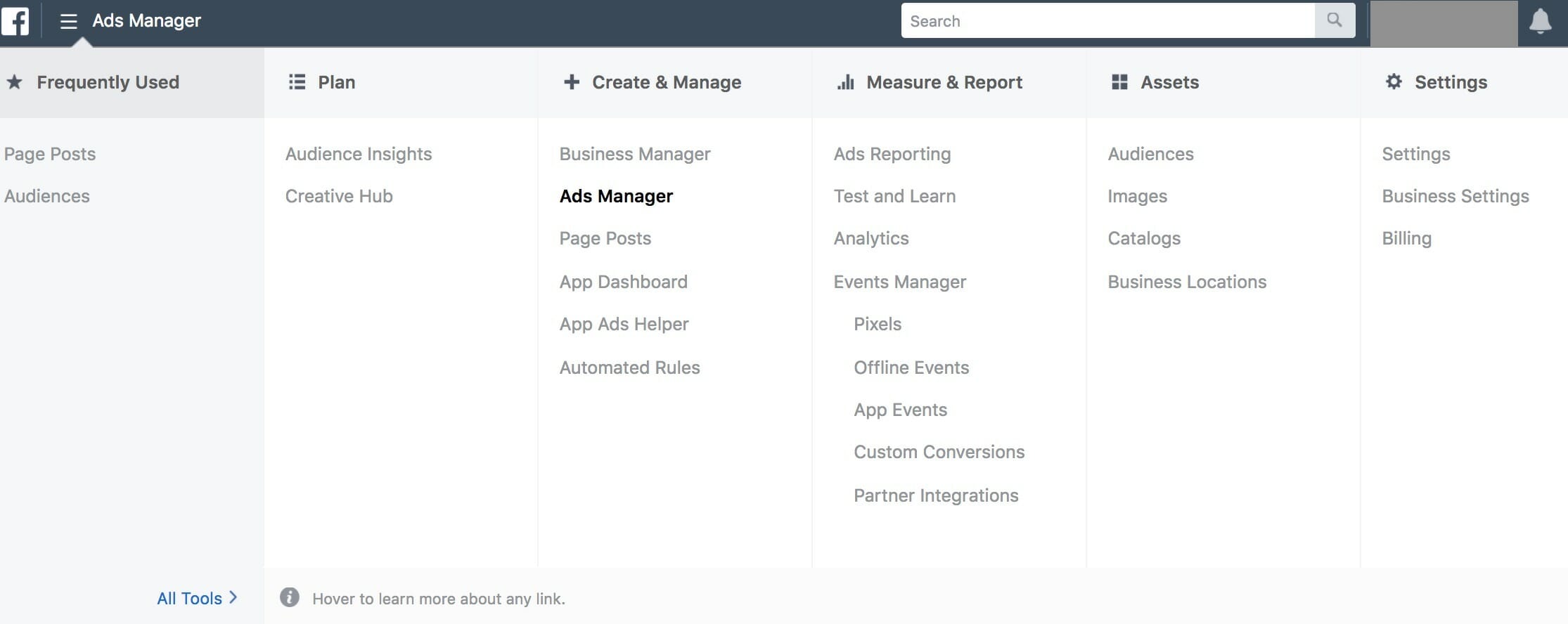Screen dimensions: 1568x624
Task: Open Custom Conversions
Action: click(939, 452)
